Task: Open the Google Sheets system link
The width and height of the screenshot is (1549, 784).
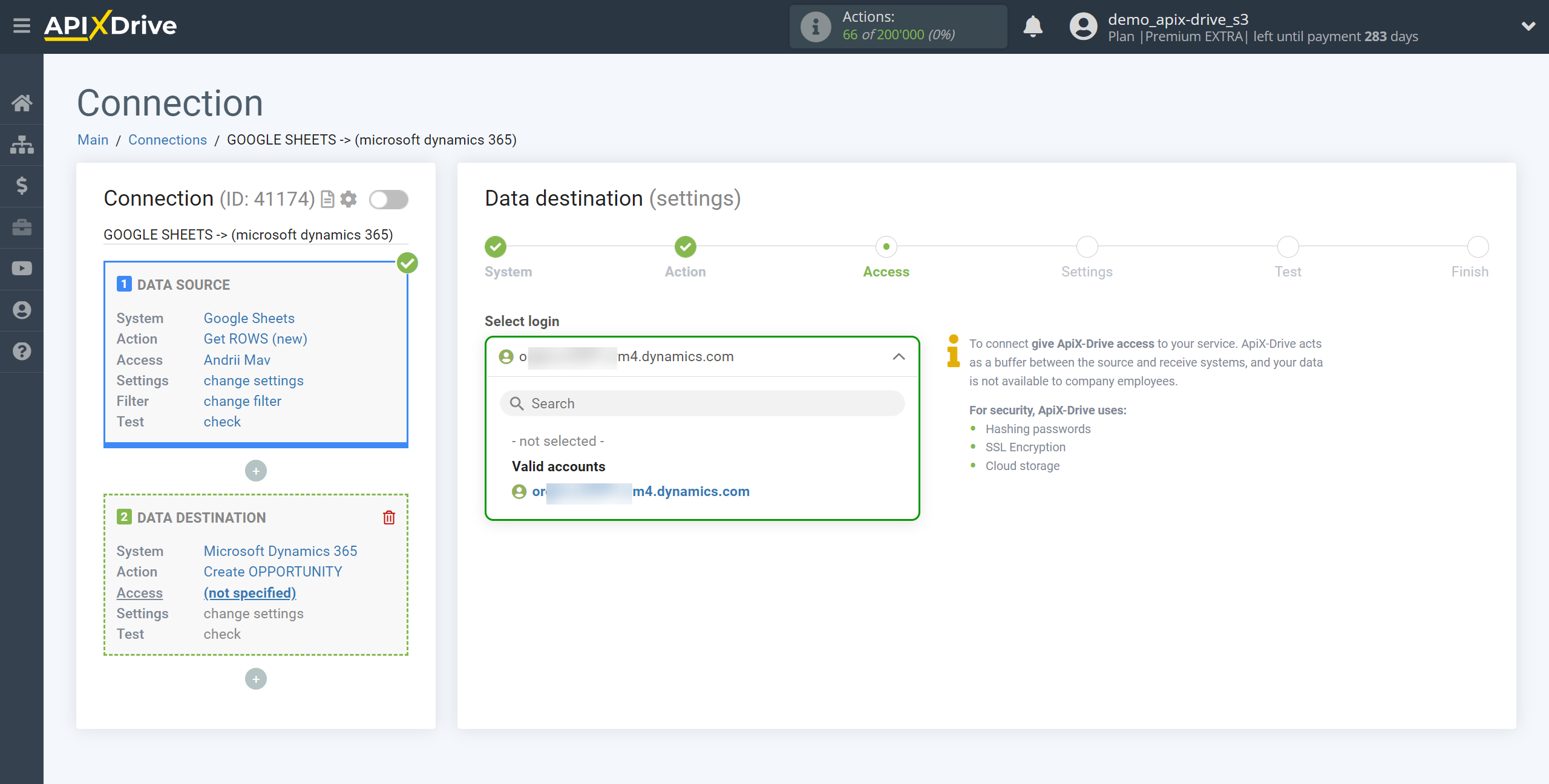Action: (x=249, y=318)
